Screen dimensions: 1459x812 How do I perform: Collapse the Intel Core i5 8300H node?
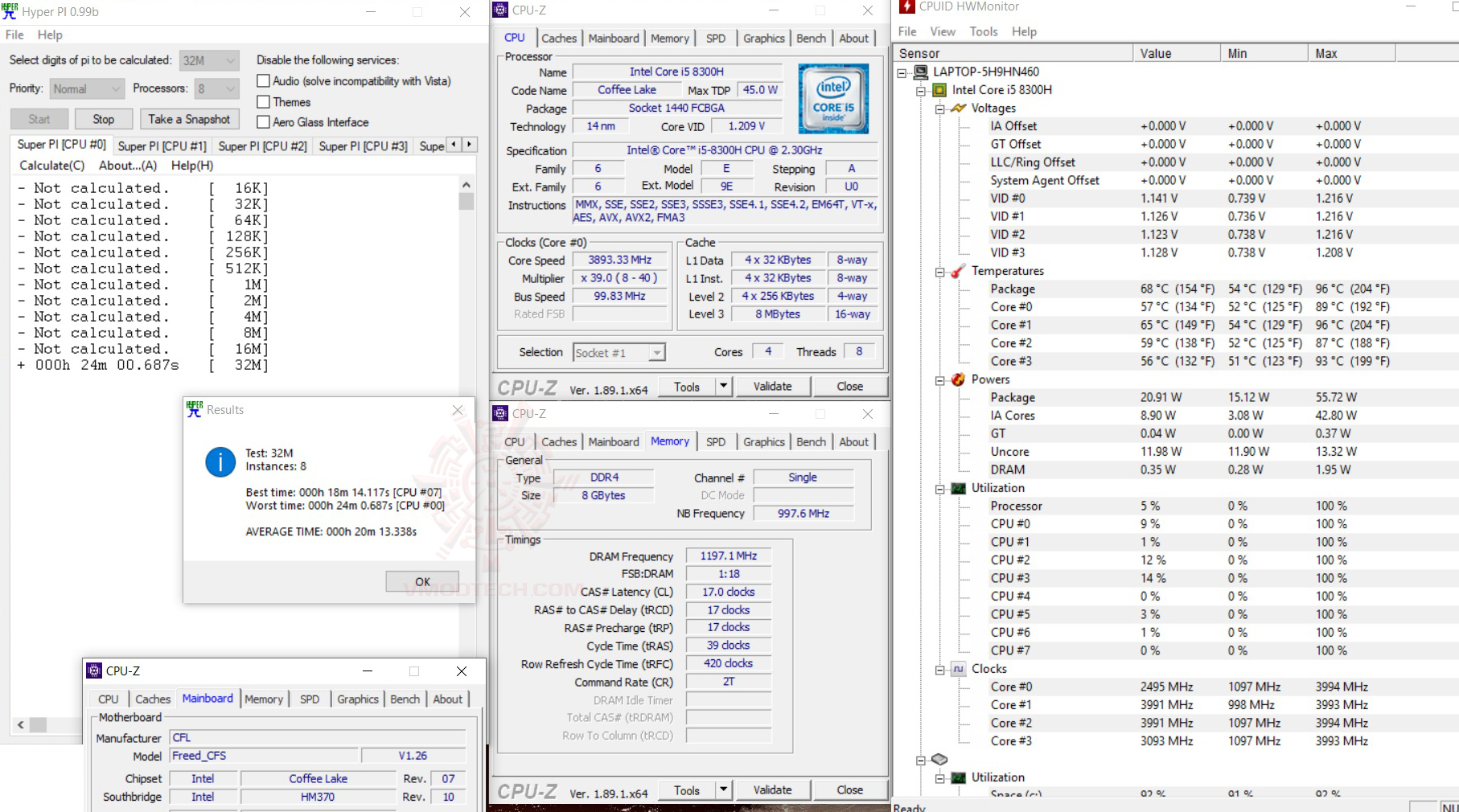click(921, 91)
